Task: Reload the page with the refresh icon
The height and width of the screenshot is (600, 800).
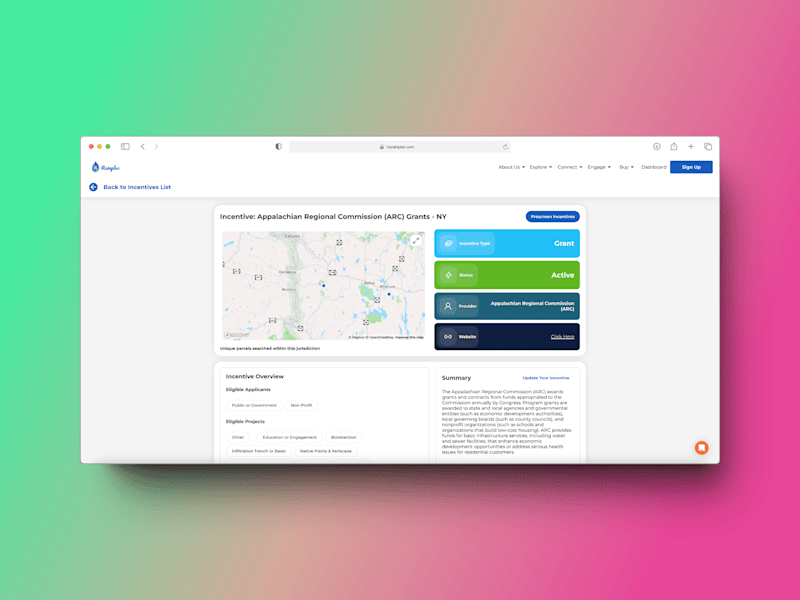Action: point(505,147)
